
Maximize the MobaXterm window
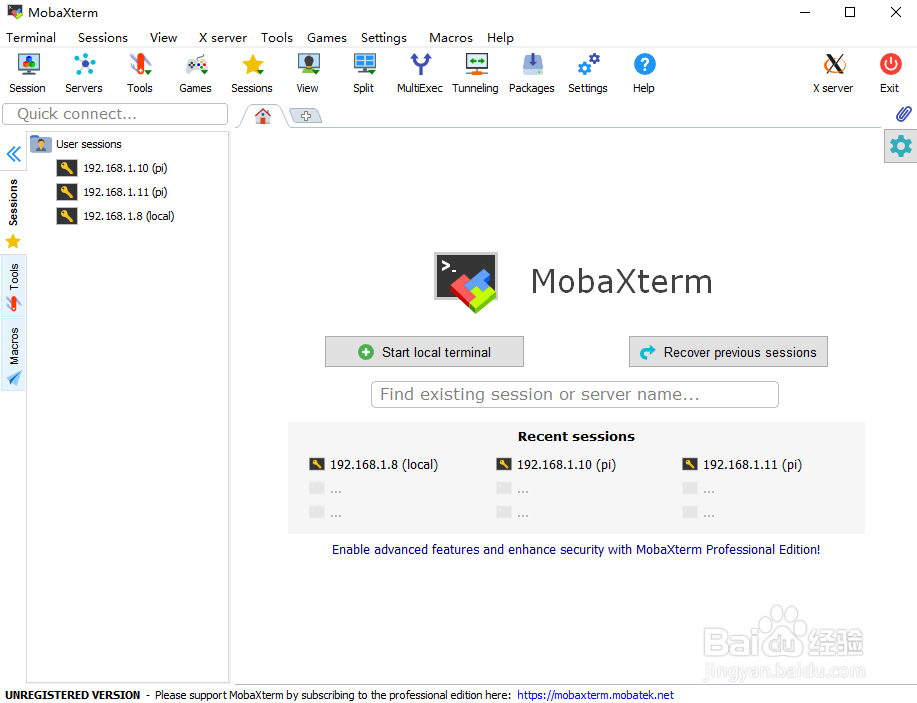[850, 12]
